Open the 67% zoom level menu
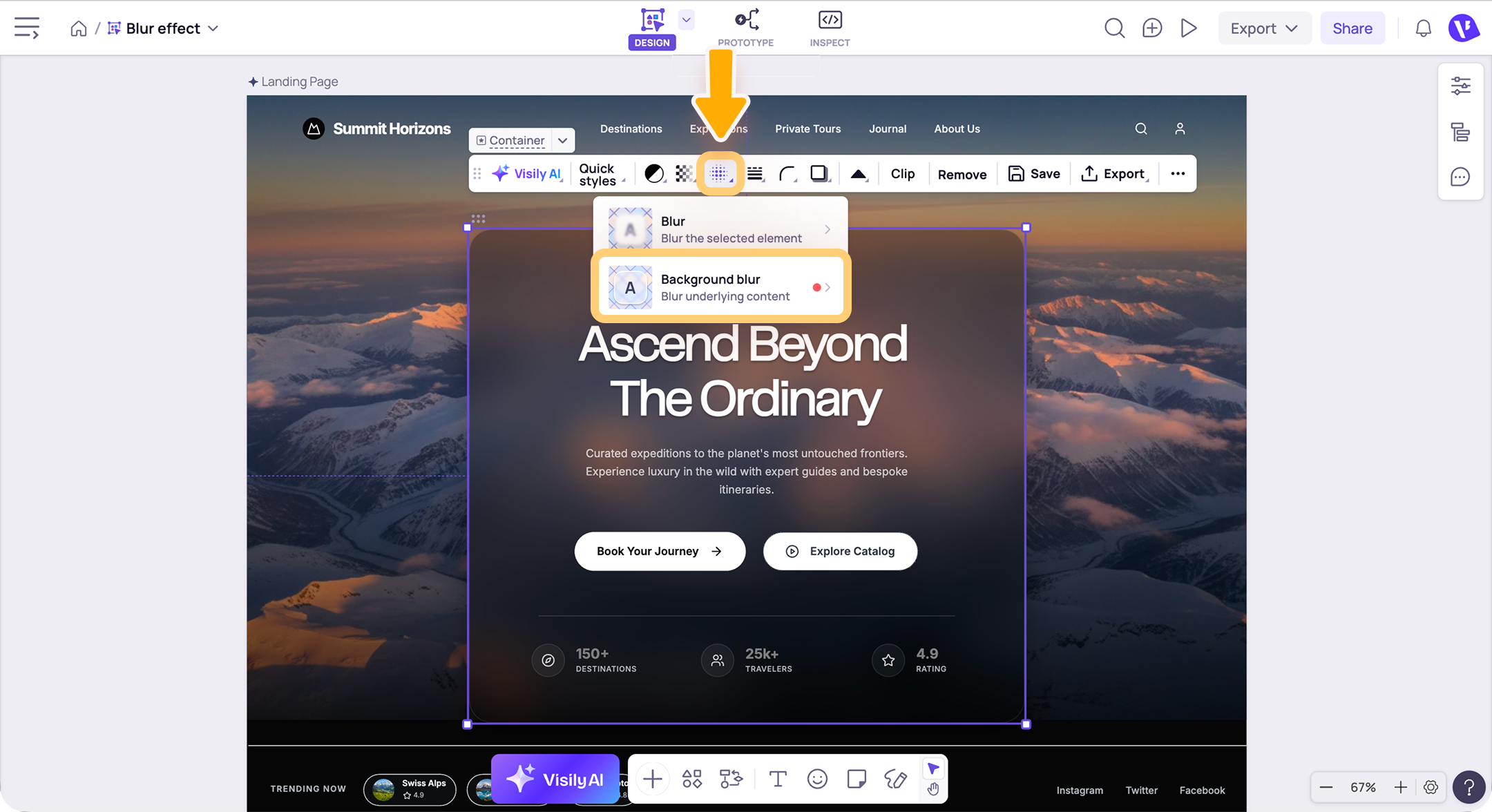The height and width of the screenshot is (812, 1492). click(1363, 787)
